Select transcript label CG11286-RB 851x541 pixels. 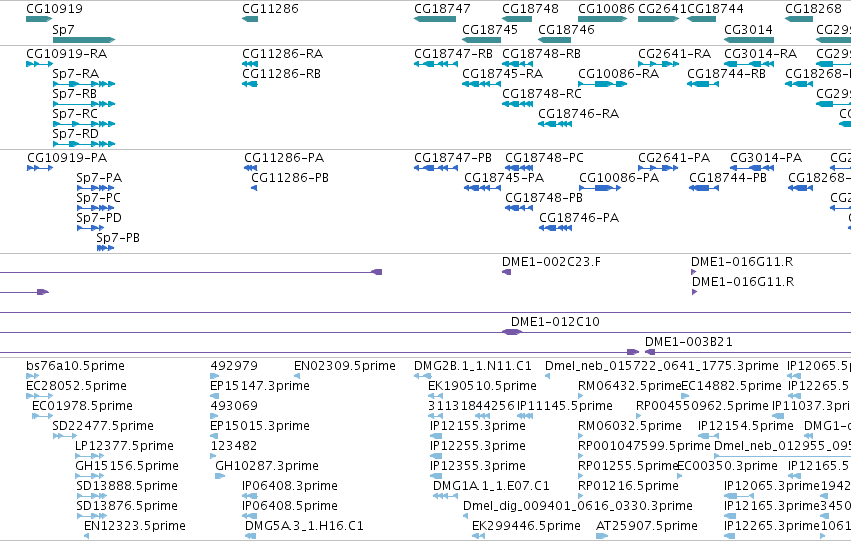pyautogui.click(x=281, y=74)
